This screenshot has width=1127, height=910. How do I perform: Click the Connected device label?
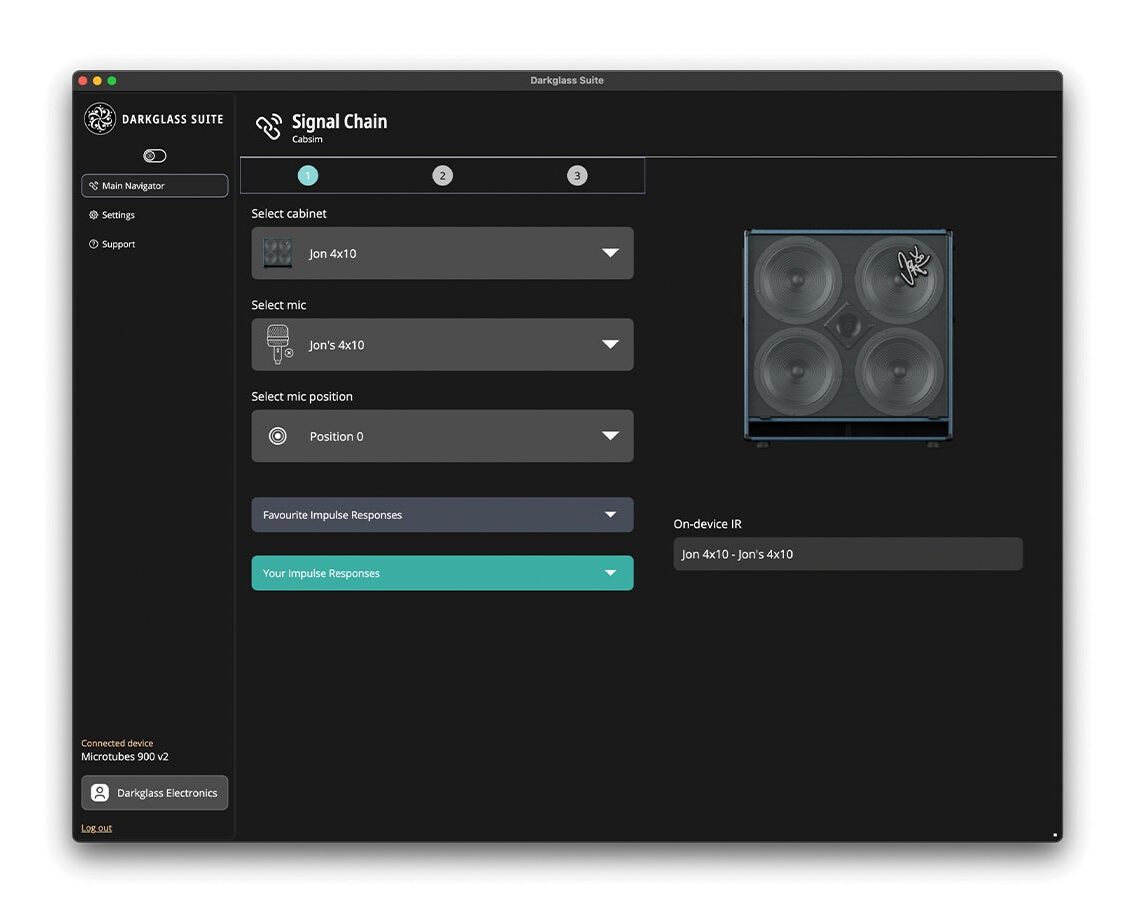point(117,743)
